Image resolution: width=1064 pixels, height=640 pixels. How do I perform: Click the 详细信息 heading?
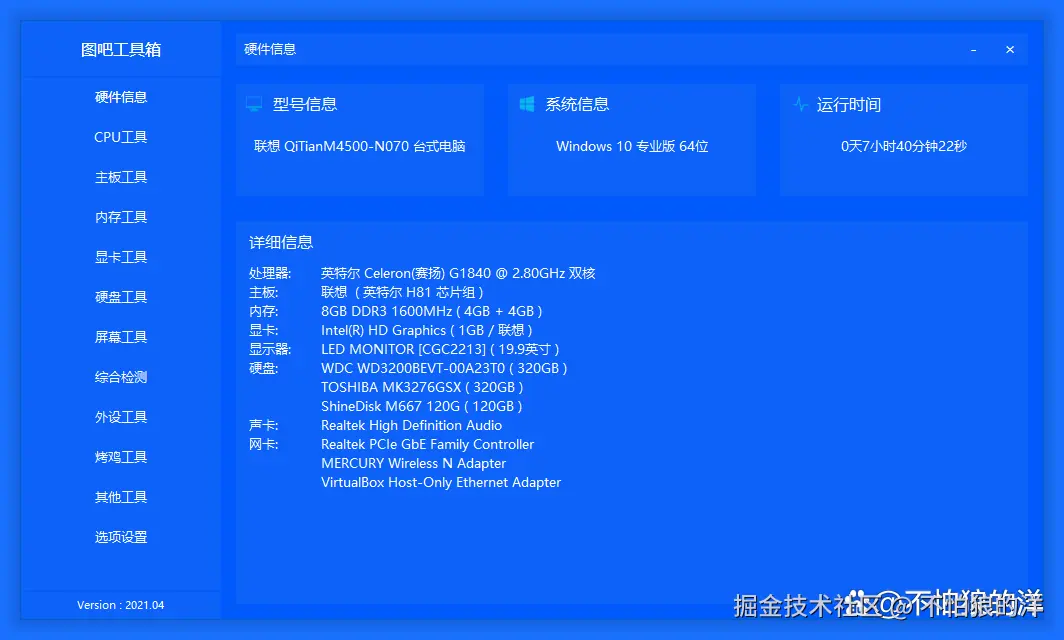[x=281, y=242]
